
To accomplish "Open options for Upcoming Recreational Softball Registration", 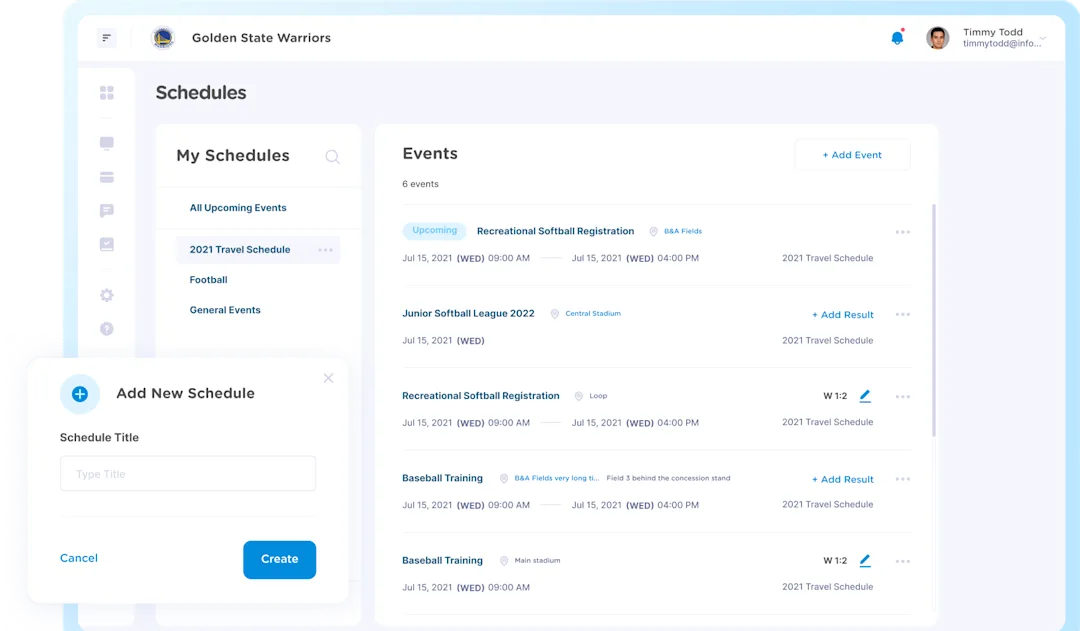I will click(x=902, y=232).
